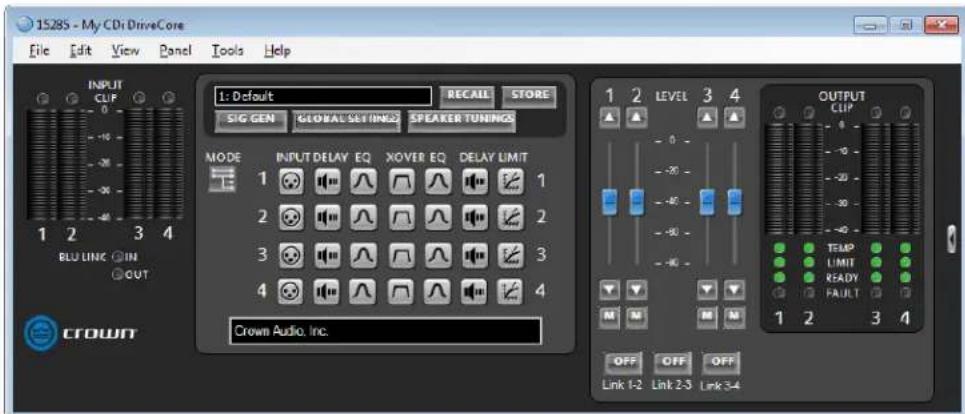
Task: Lower channel 3 level with down arrow
Action: coord(707,289)
